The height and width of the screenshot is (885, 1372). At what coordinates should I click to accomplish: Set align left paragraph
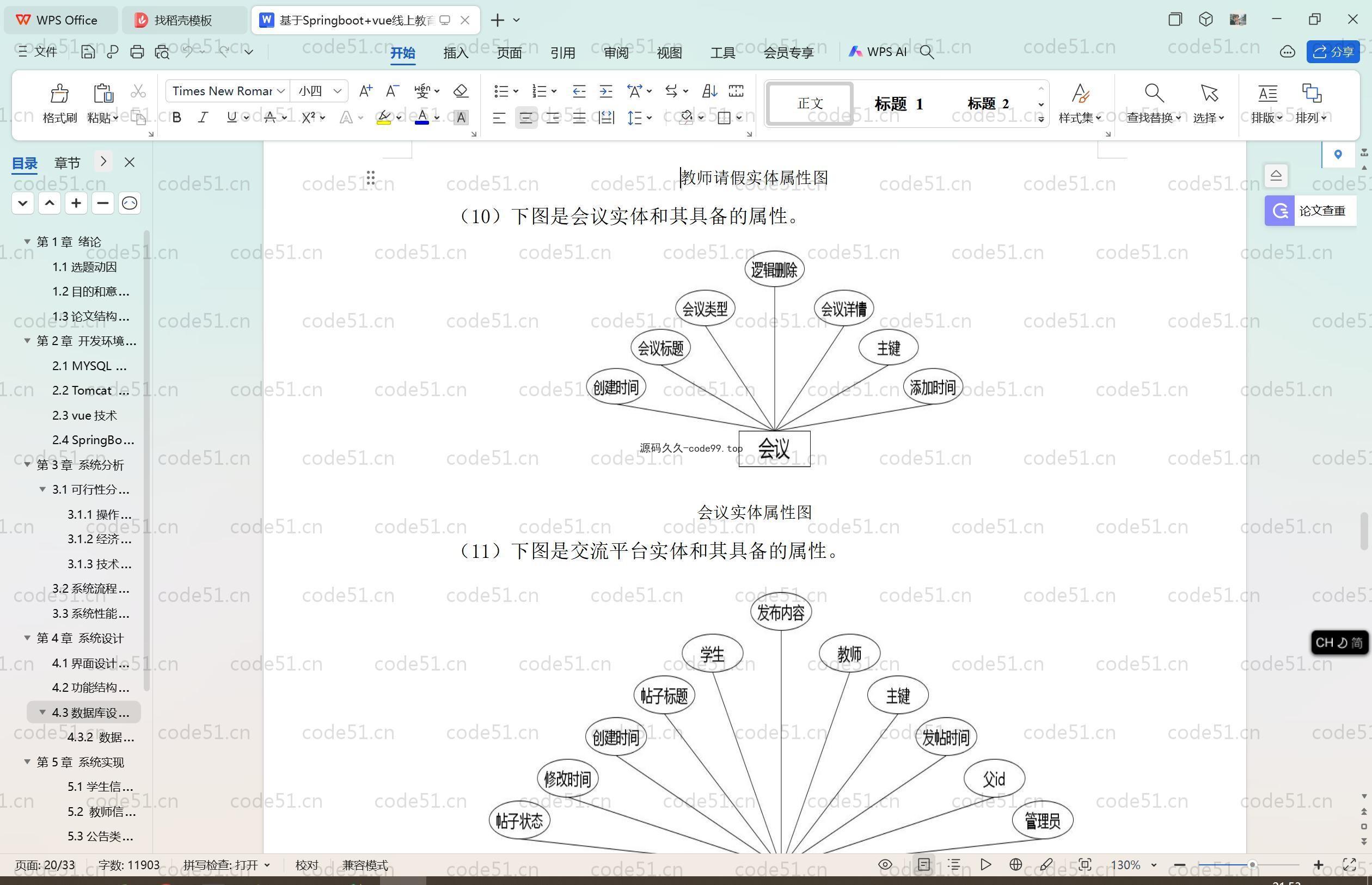(499, 118)
